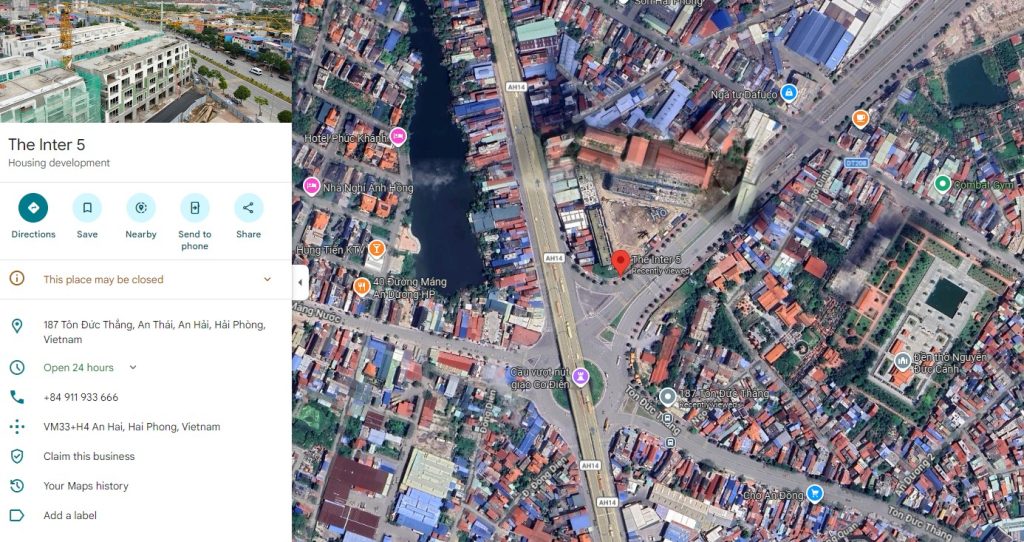Screen dimensions: 1024x542
Task: Select Đền thờ Nguyễn Đức Cảnh marker
Action: pyautogui.click(x=903, y=360)
